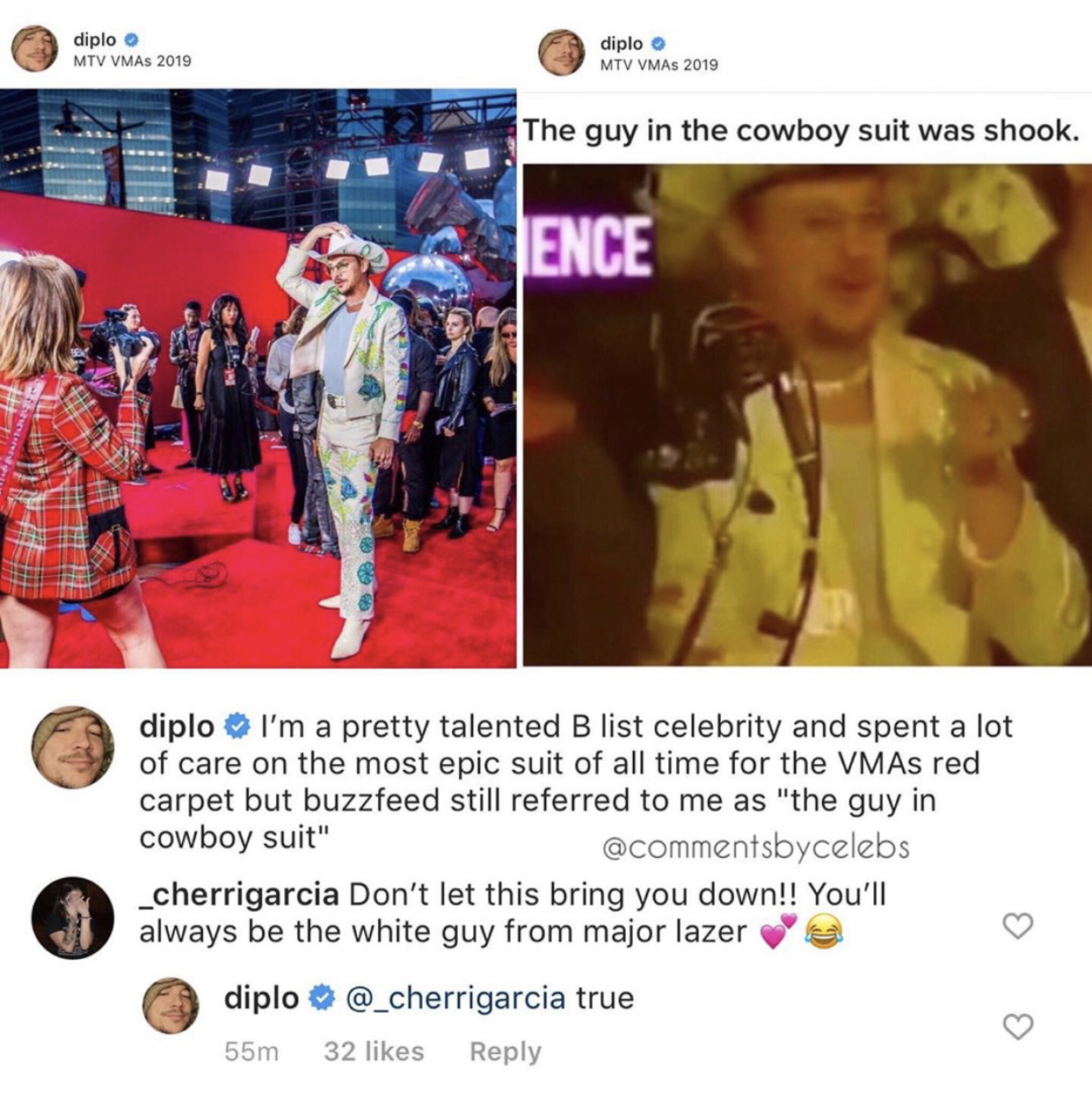Open the red carpet cowboy suit photo
The image size is (1092, 1105).
[x=258, y=378]
